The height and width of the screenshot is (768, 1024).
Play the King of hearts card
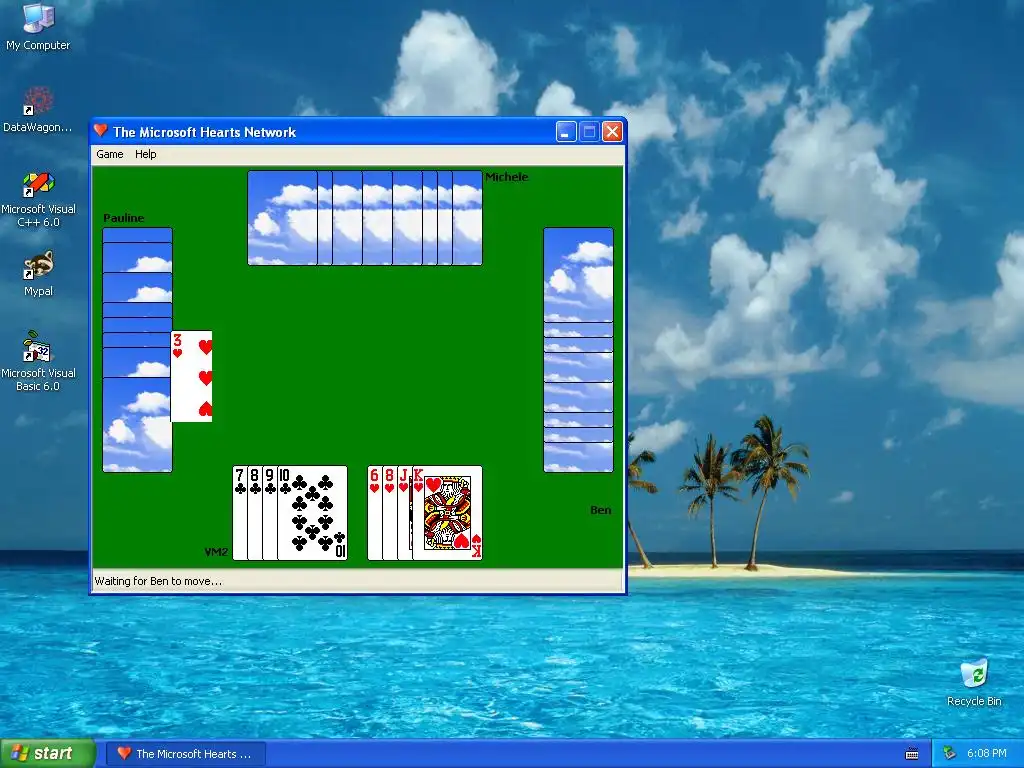click(x=447, y=513)
